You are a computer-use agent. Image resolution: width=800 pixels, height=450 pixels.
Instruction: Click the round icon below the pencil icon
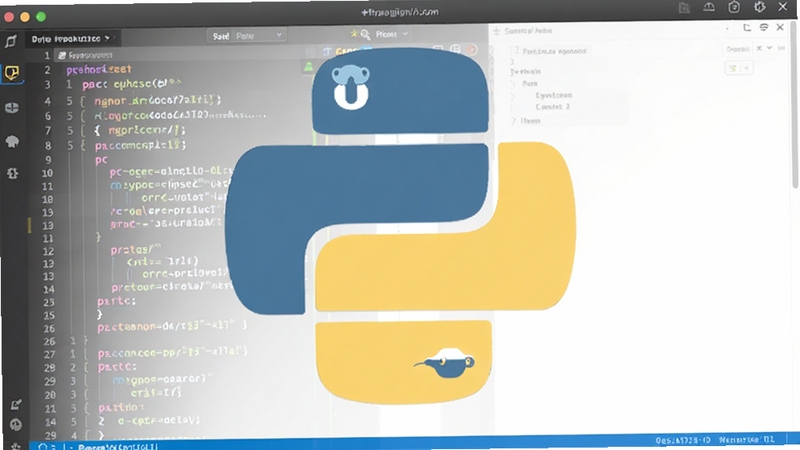click(x=16, y=425)
